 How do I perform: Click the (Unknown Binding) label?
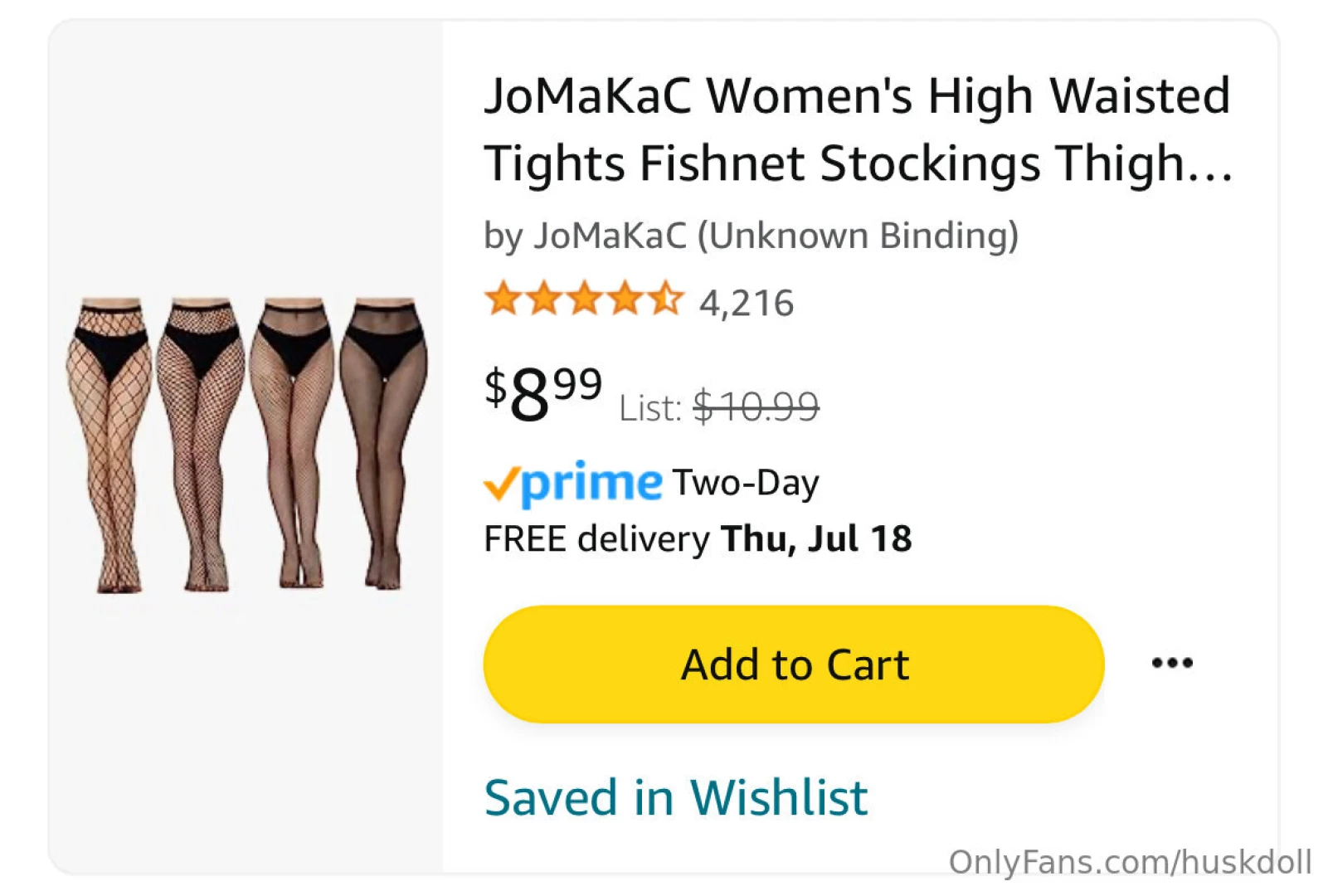click(x=858, y=236)
